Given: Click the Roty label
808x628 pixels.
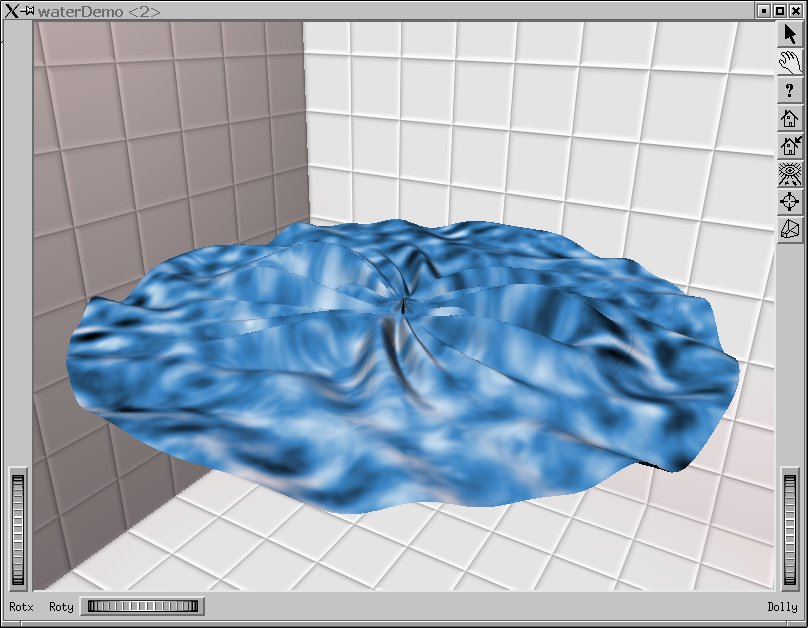Looking at the screenshot, I should click(61, 607).
